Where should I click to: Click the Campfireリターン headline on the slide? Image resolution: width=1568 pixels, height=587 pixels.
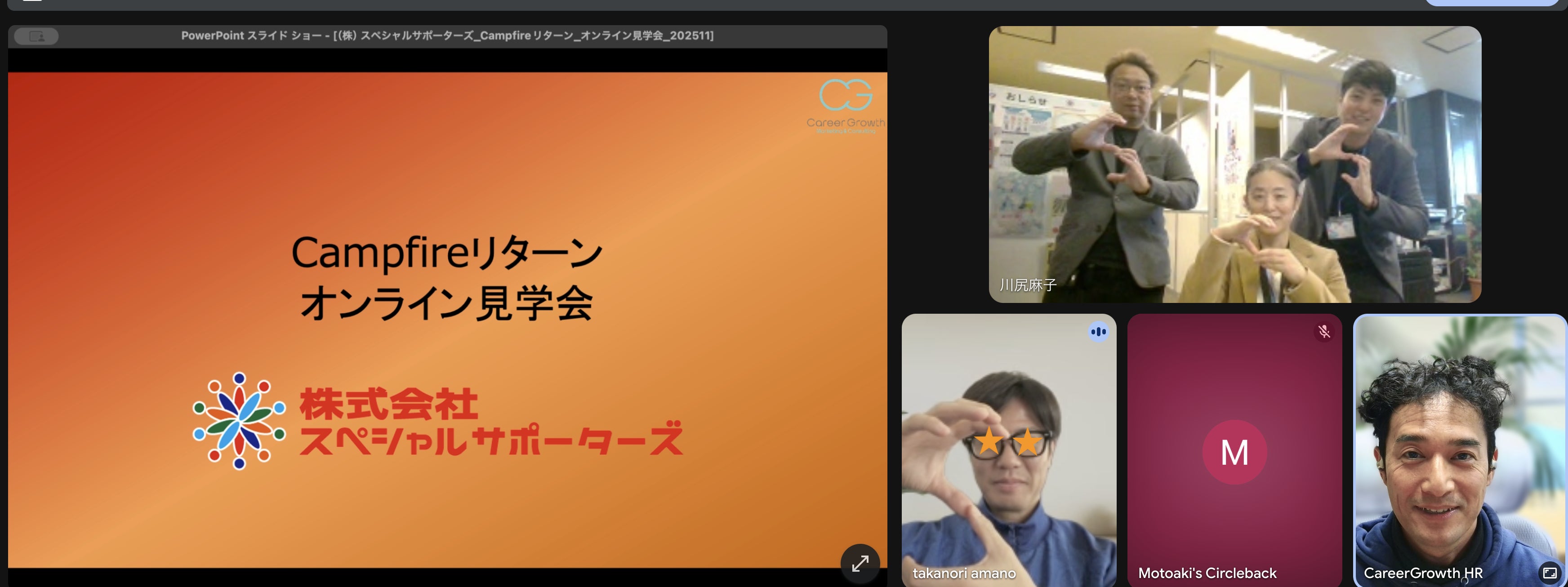coord(447,253)
